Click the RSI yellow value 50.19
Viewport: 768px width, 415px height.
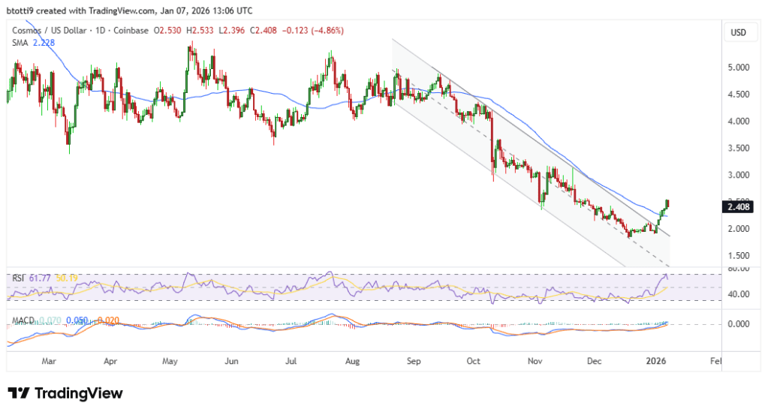click(x=66, y=278)
